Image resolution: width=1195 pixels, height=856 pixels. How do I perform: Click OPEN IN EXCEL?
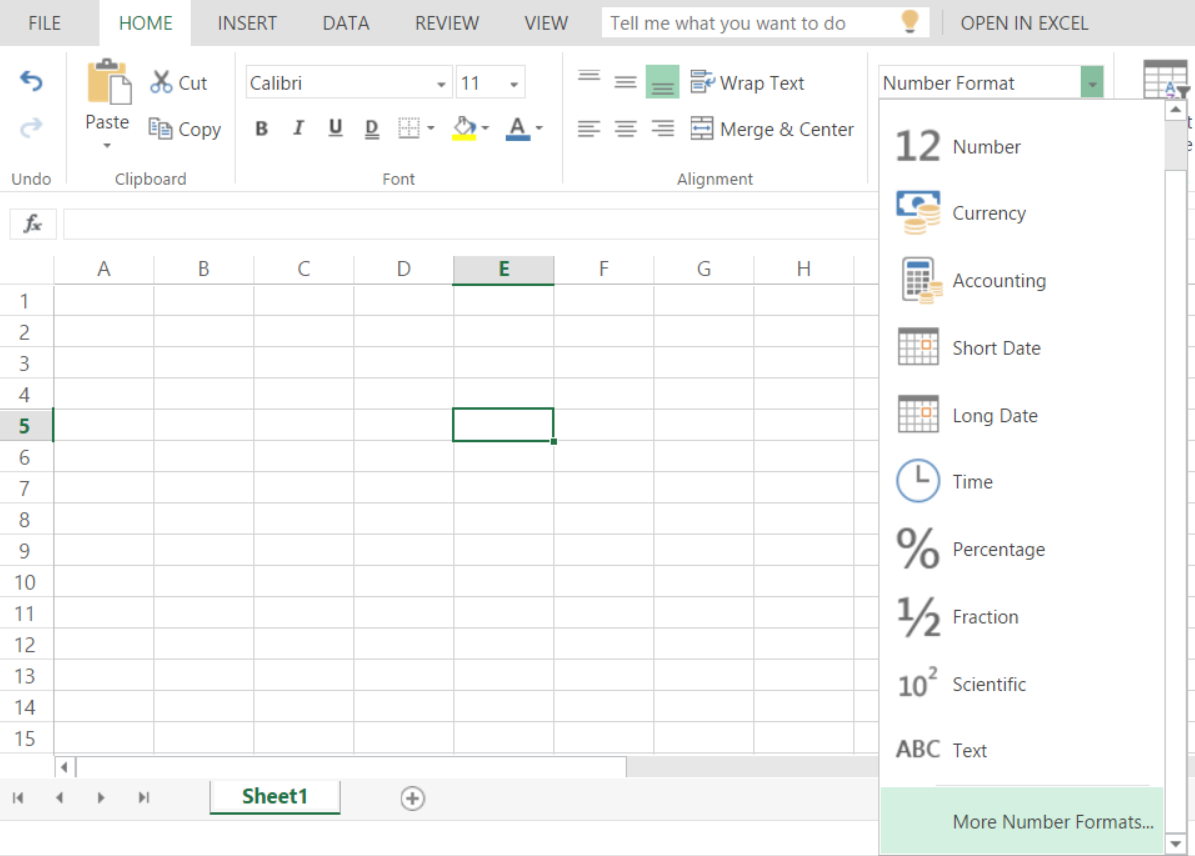(x=1024, y=22)
